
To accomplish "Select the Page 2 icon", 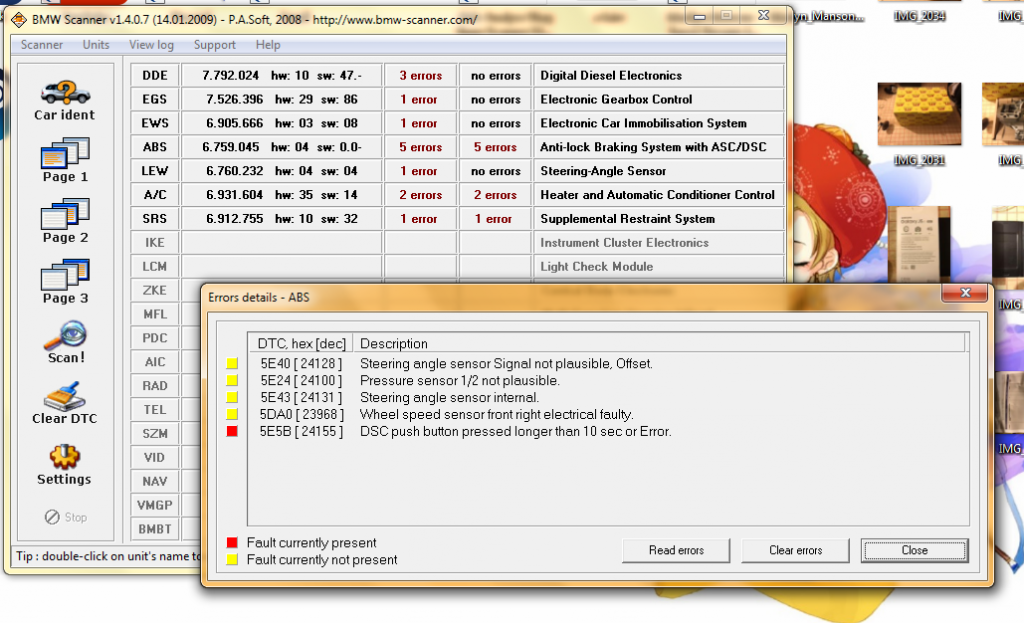I will [65, 214].
